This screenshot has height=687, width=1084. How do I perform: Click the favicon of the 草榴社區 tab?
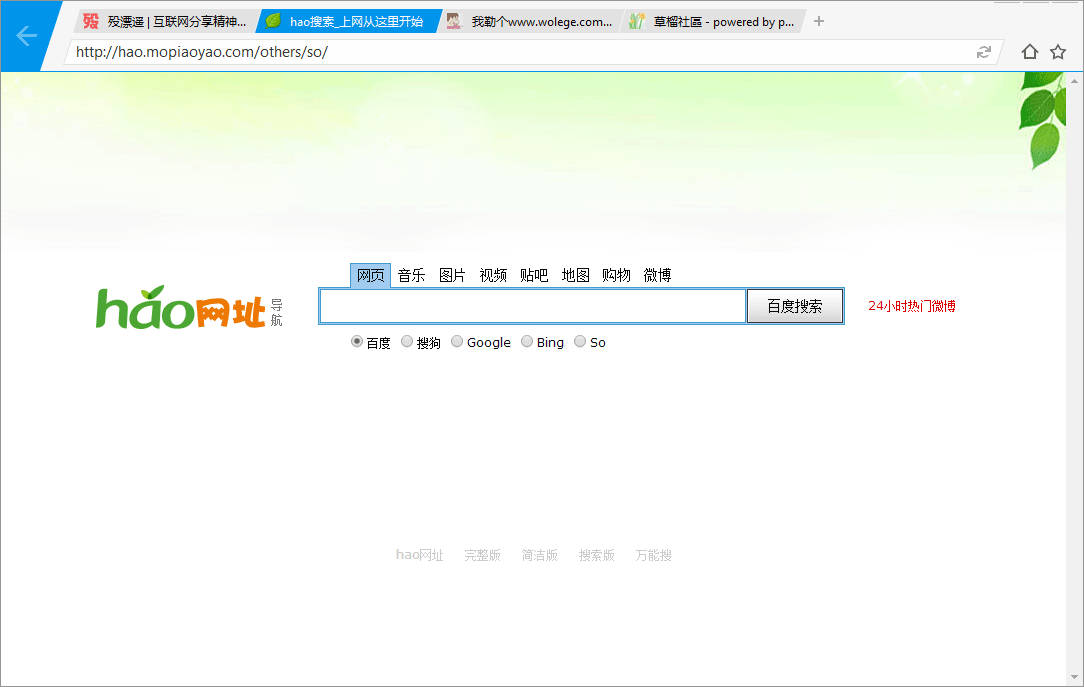click(x=637, y=21)
